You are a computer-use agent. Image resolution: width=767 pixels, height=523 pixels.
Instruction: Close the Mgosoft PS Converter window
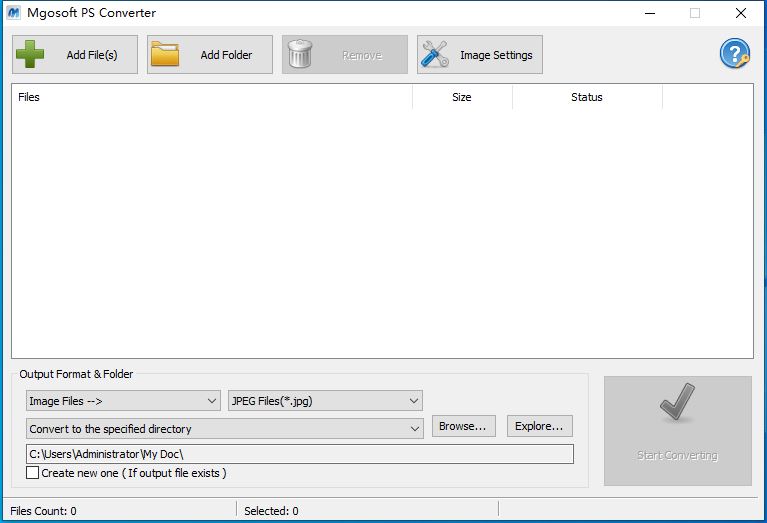(x=741, y=13)
